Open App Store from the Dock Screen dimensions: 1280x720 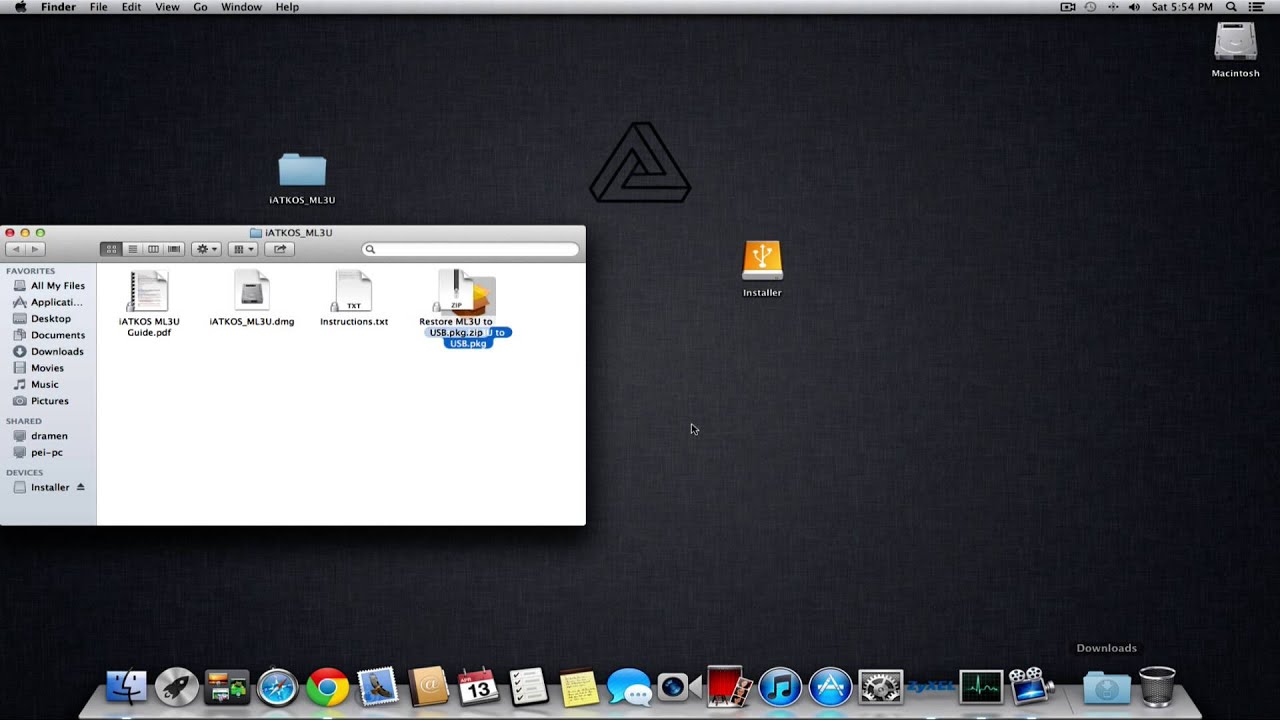pos(830,687)
